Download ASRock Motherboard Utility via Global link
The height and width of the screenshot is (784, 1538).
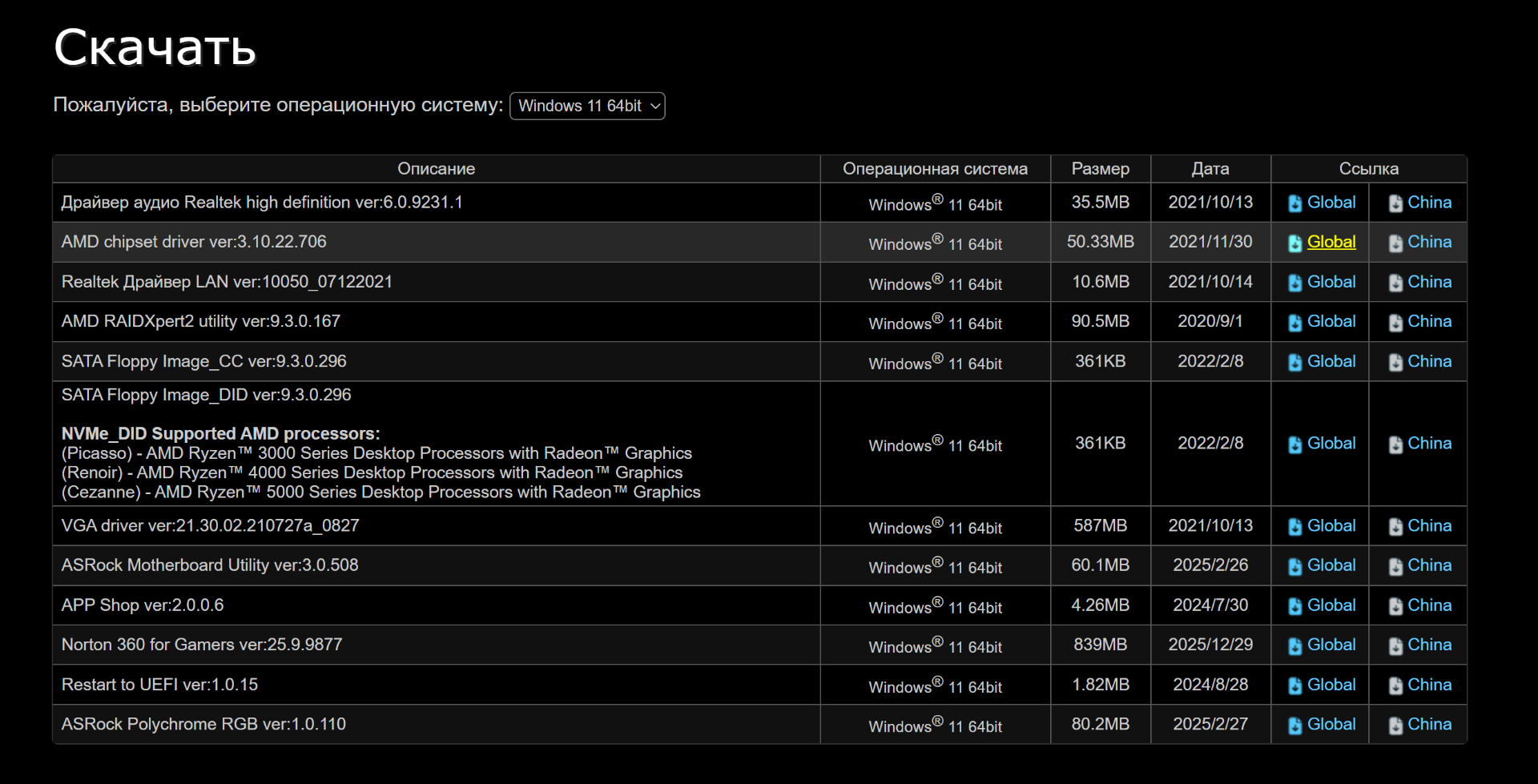(1331, 565)
